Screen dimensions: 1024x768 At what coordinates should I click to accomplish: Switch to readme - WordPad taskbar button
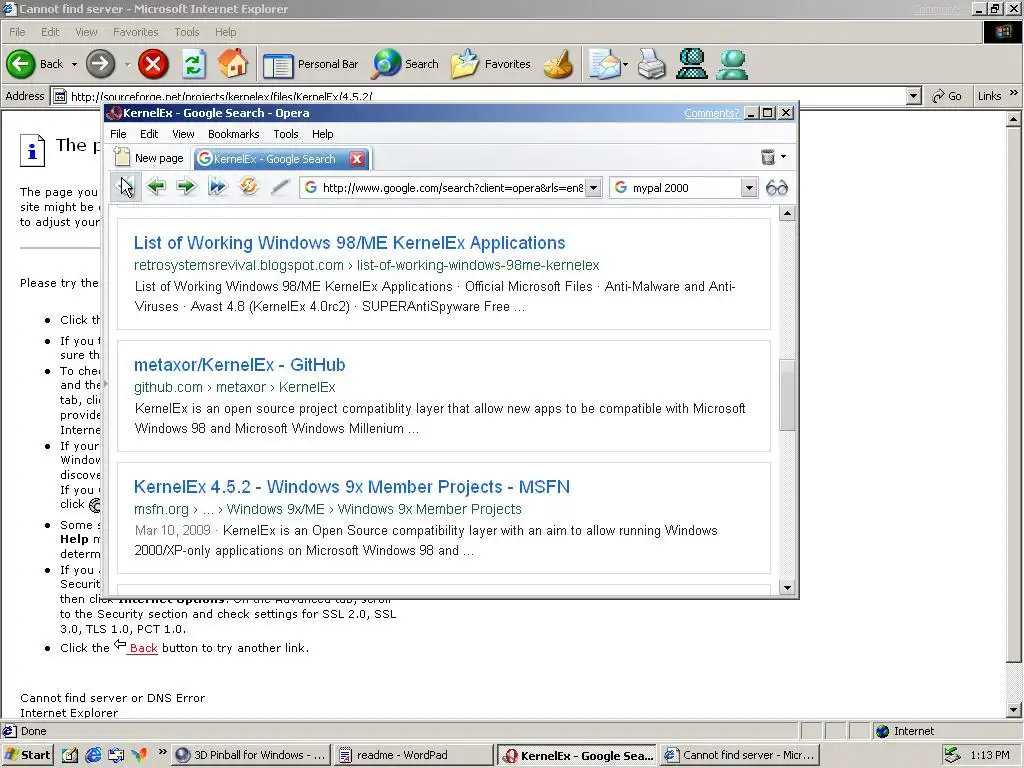coord(413,755)
